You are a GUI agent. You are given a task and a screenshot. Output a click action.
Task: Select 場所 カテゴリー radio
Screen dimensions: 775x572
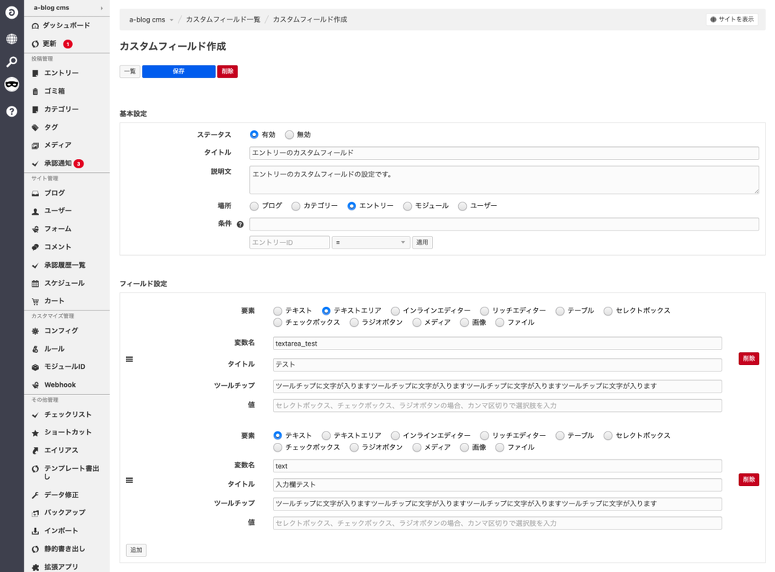coord(296,206)
